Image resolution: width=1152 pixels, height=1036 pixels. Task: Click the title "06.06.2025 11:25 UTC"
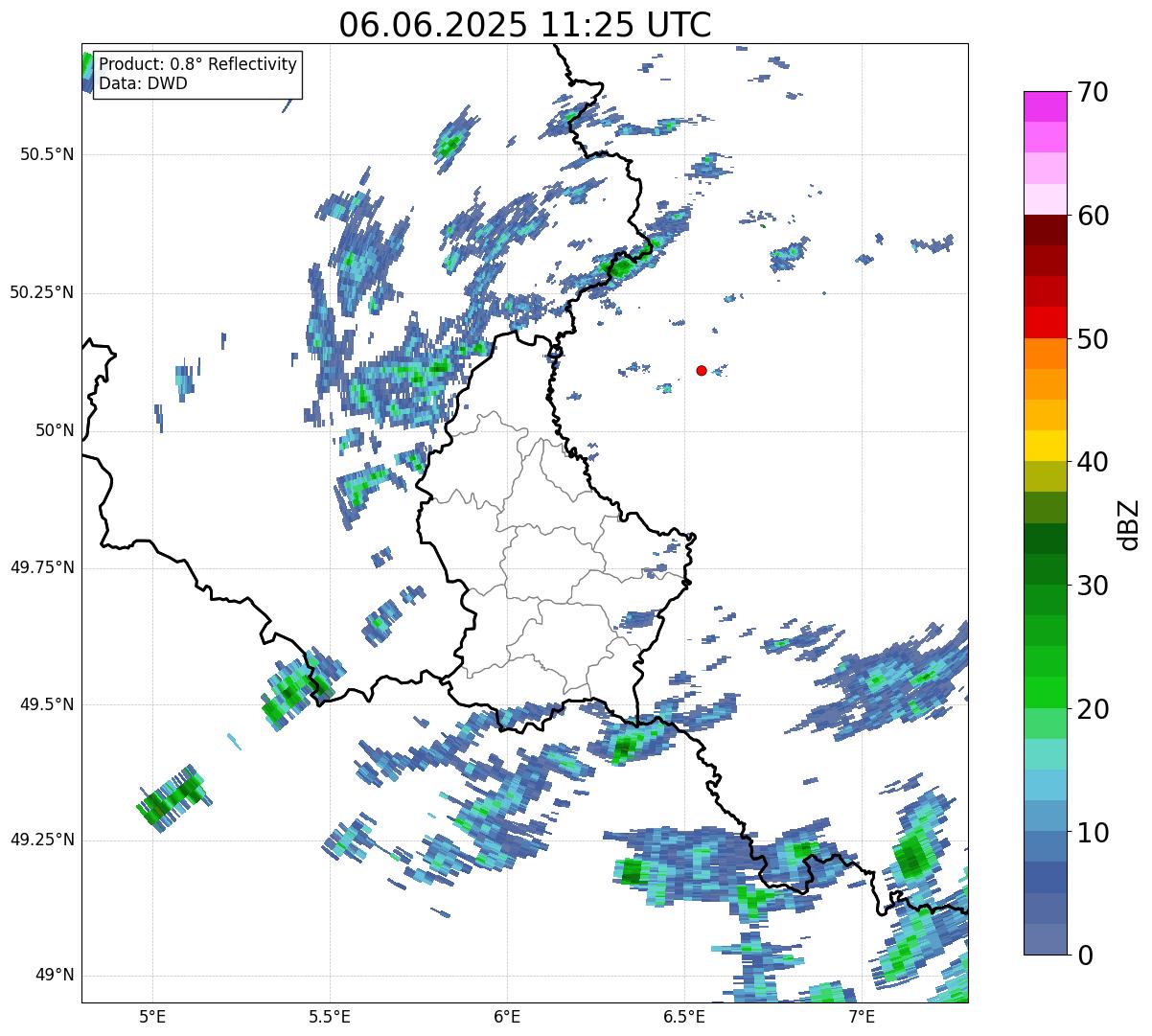[x=524, y=25]
